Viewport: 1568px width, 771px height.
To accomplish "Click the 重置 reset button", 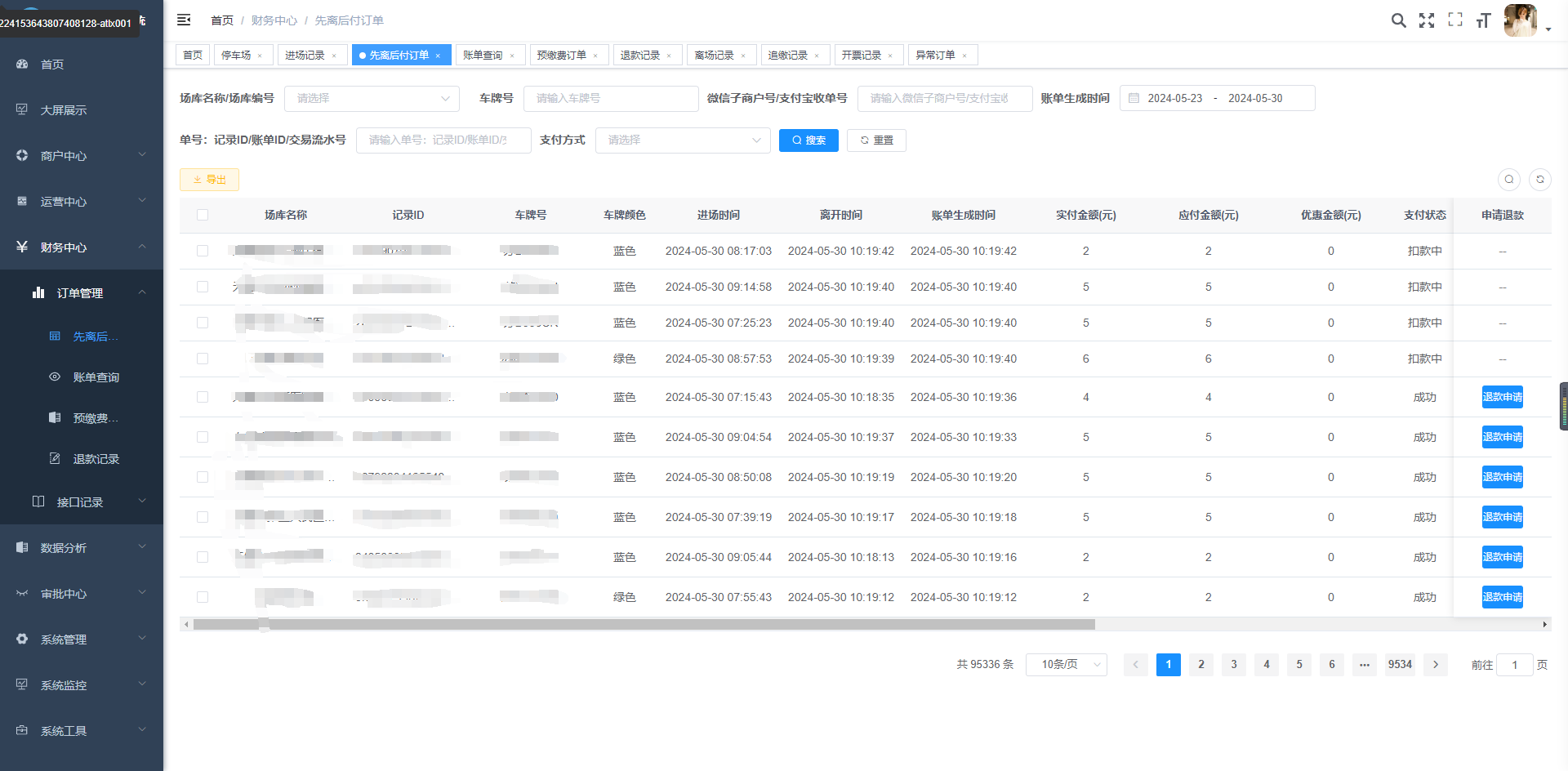I will [x=876, y=140].
